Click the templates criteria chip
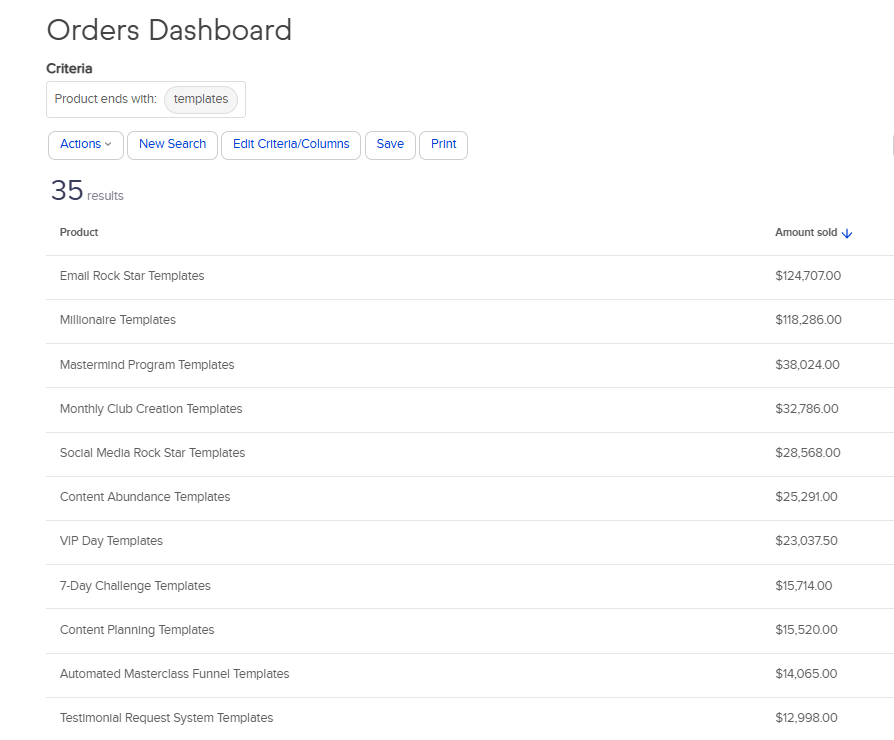The width and height of the screenshot is (894, 740). (201, 99)
